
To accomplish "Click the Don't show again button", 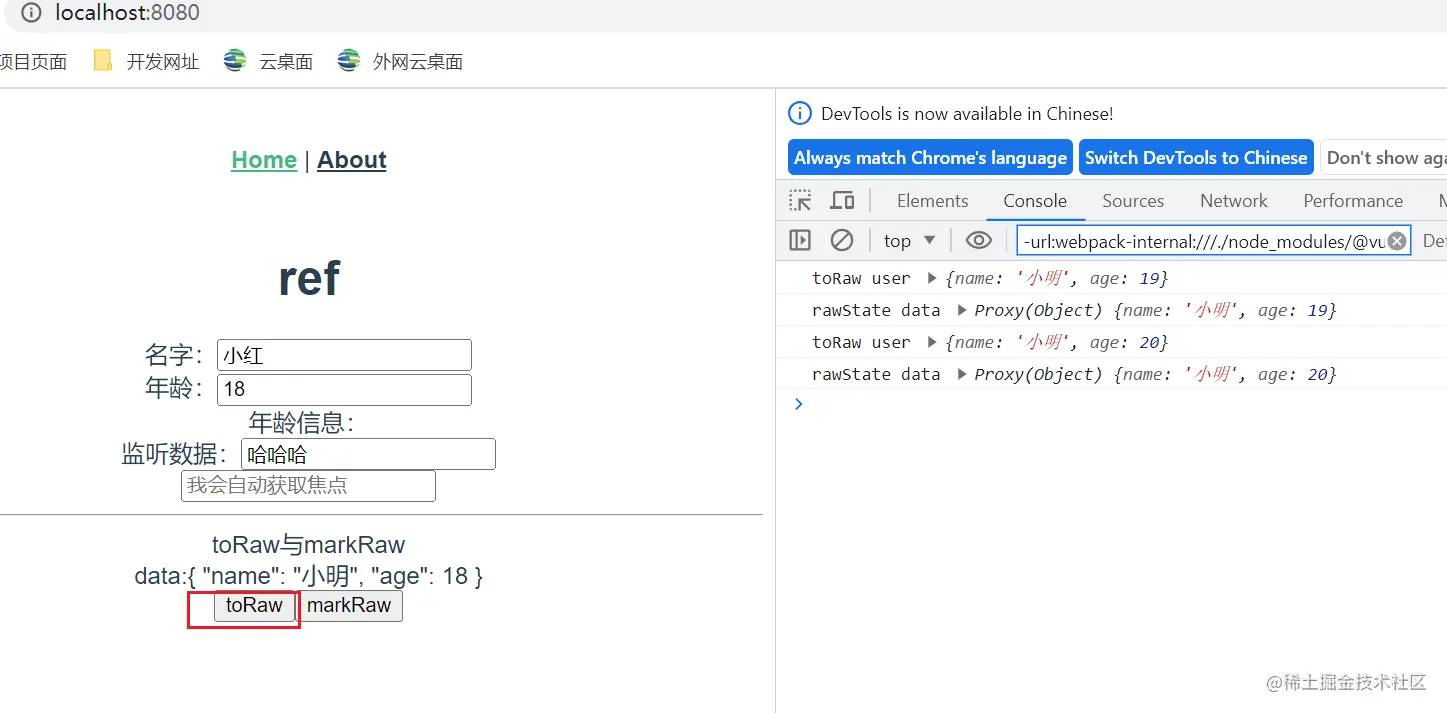I will [1384, 158].
